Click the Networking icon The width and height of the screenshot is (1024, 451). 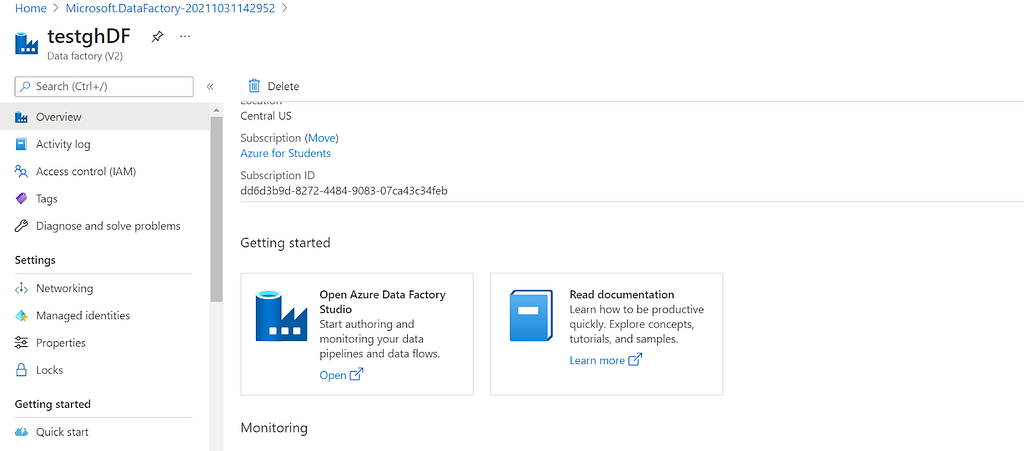click(22, 288)
